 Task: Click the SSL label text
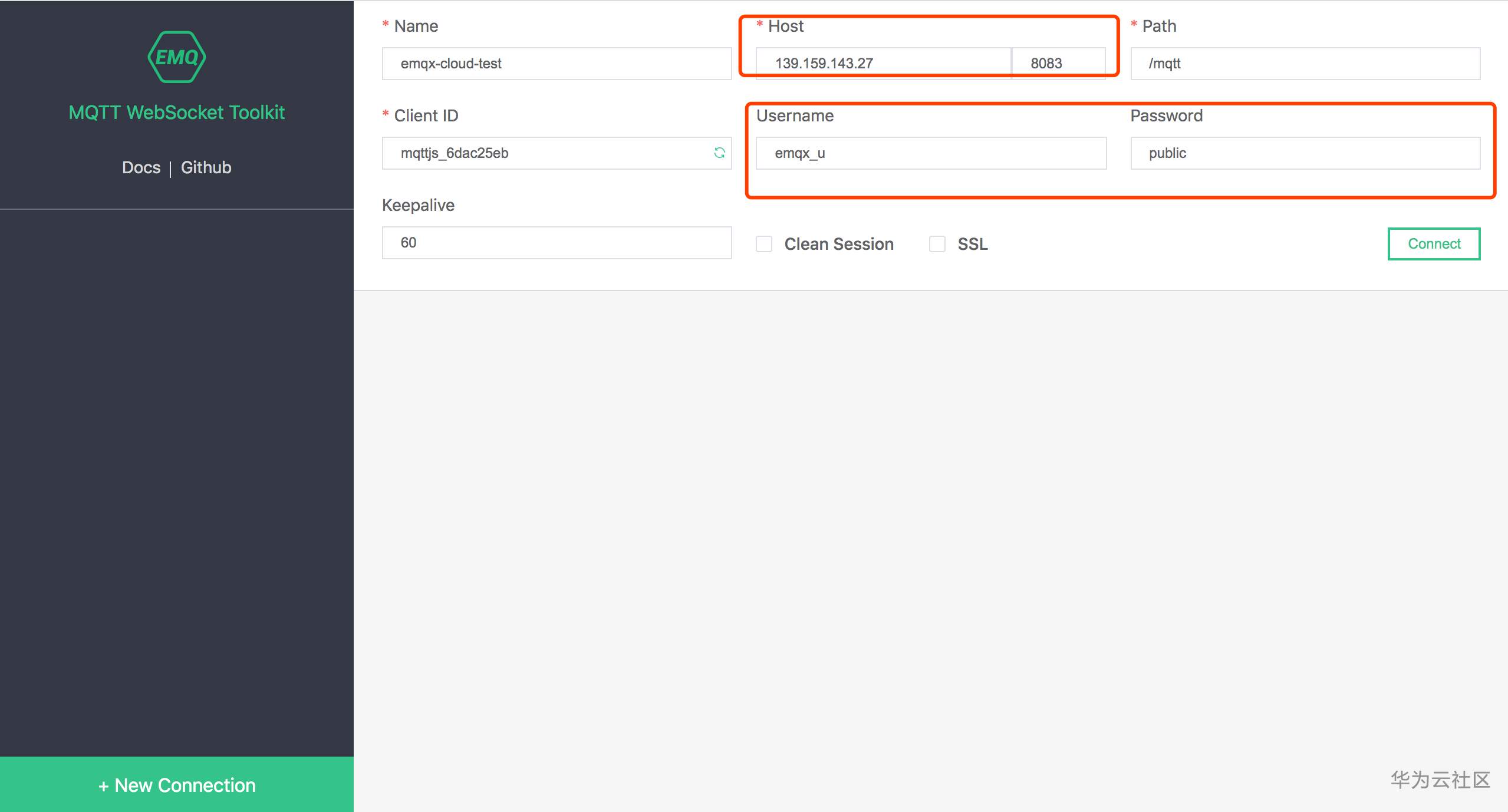point(972,244)
